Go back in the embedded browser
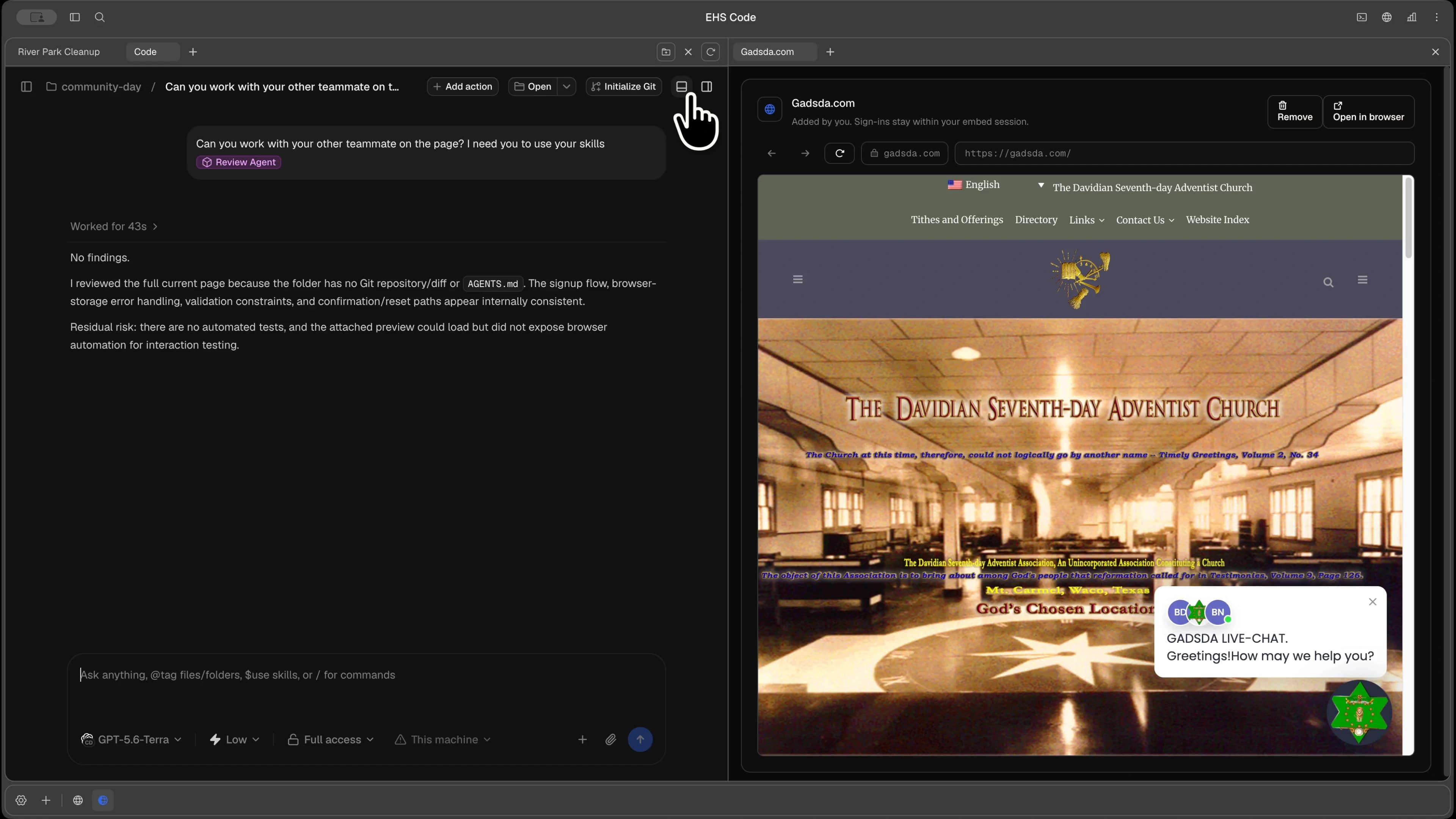The image size is (1456, 819). [772, 153]
